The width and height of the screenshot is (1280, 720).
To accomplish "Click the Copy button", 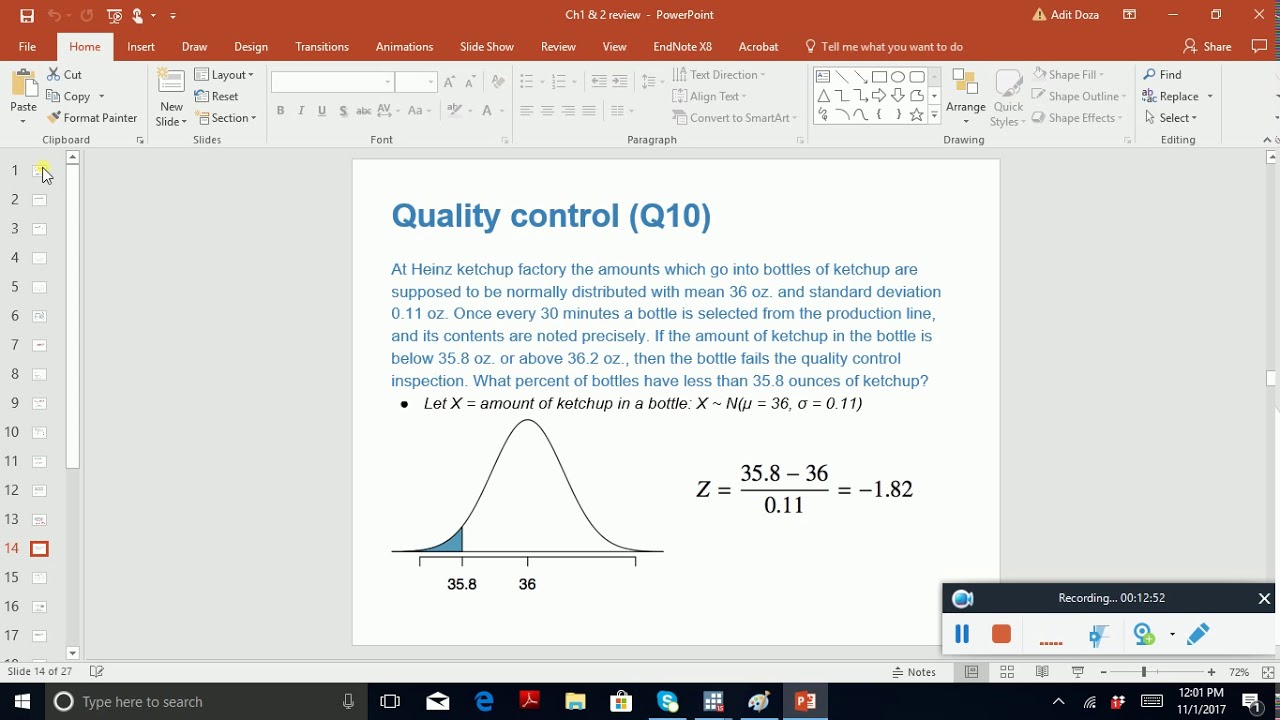I will pos(75,97).
